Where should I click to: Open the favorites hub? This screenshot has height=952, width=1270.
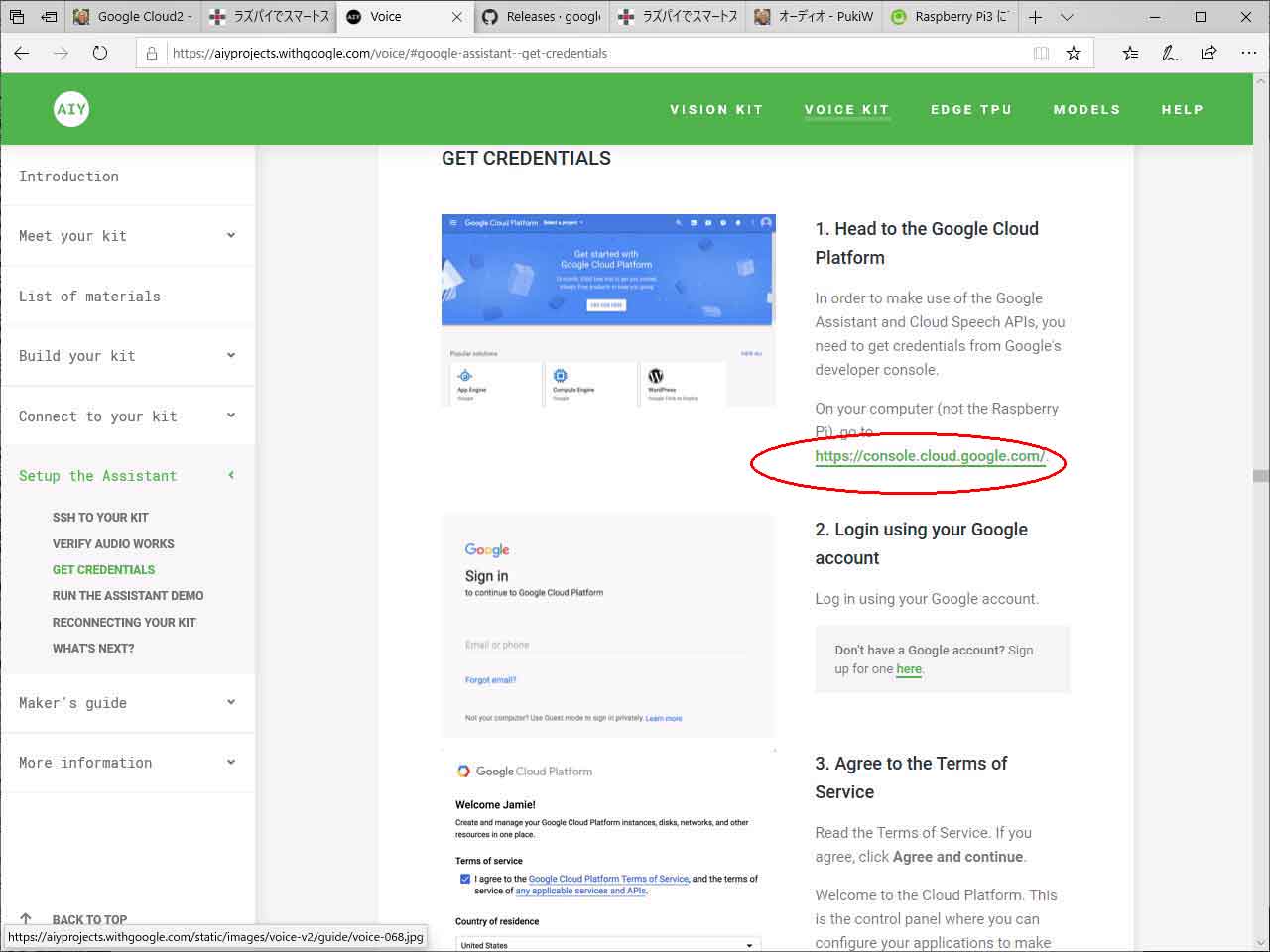pos(1130,53)
